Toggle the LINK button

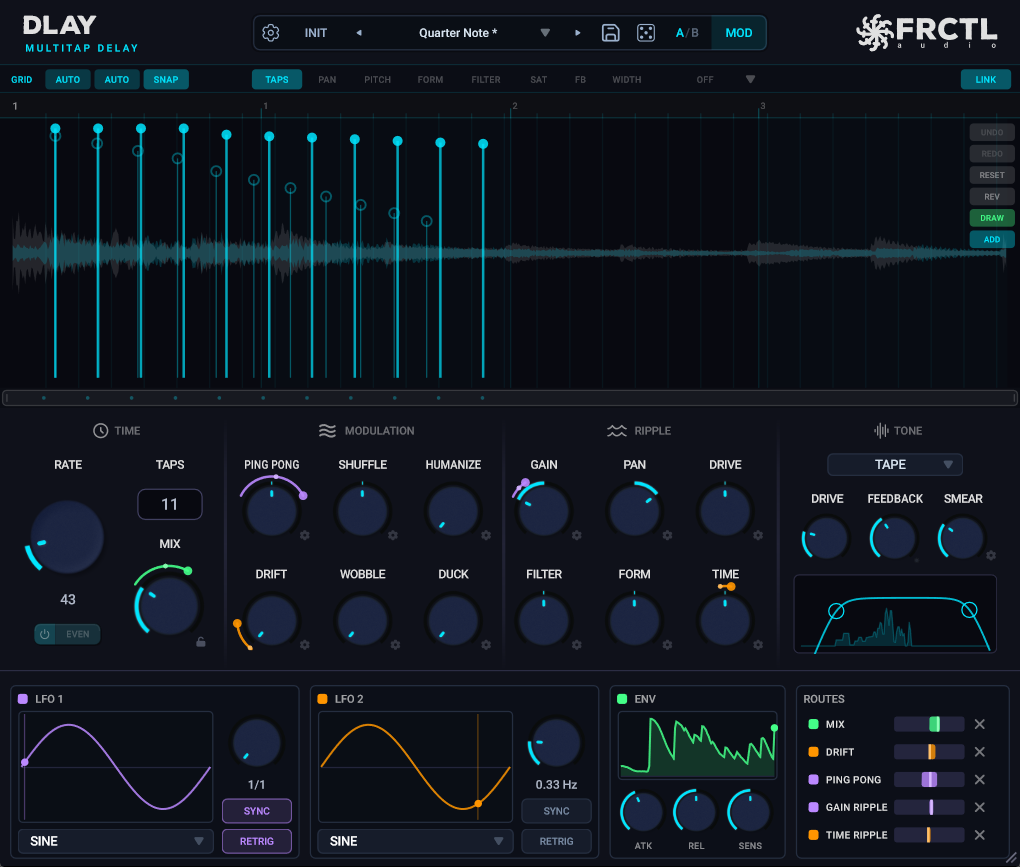click(x=986, y=79)
